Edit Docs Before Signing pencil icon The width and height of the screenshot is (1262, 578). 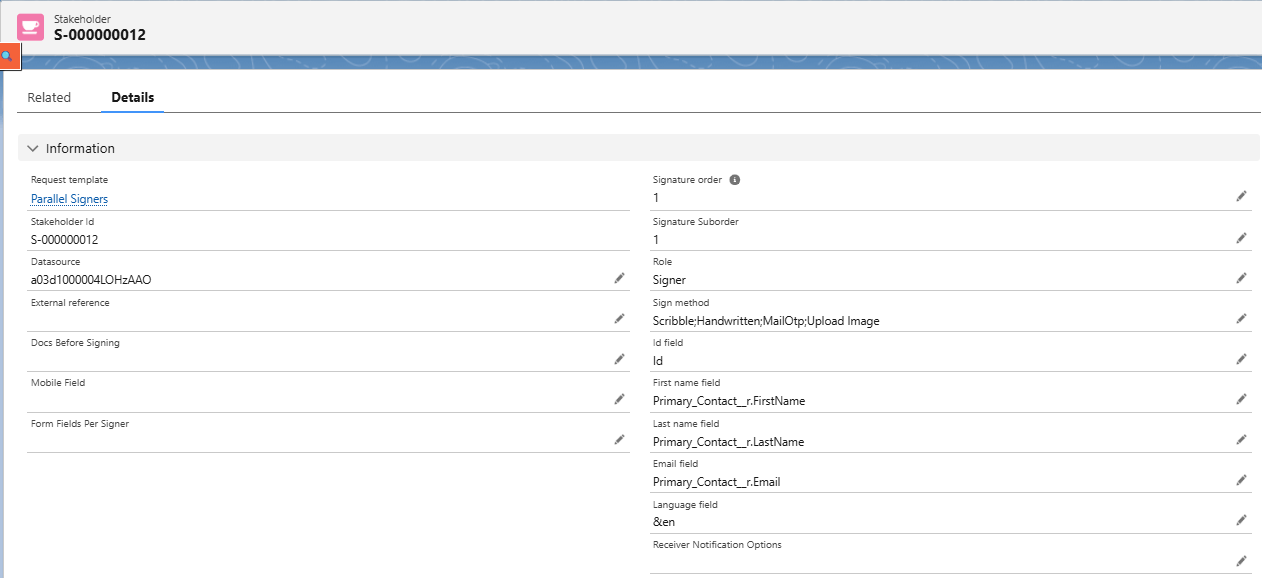coord(619,359)
